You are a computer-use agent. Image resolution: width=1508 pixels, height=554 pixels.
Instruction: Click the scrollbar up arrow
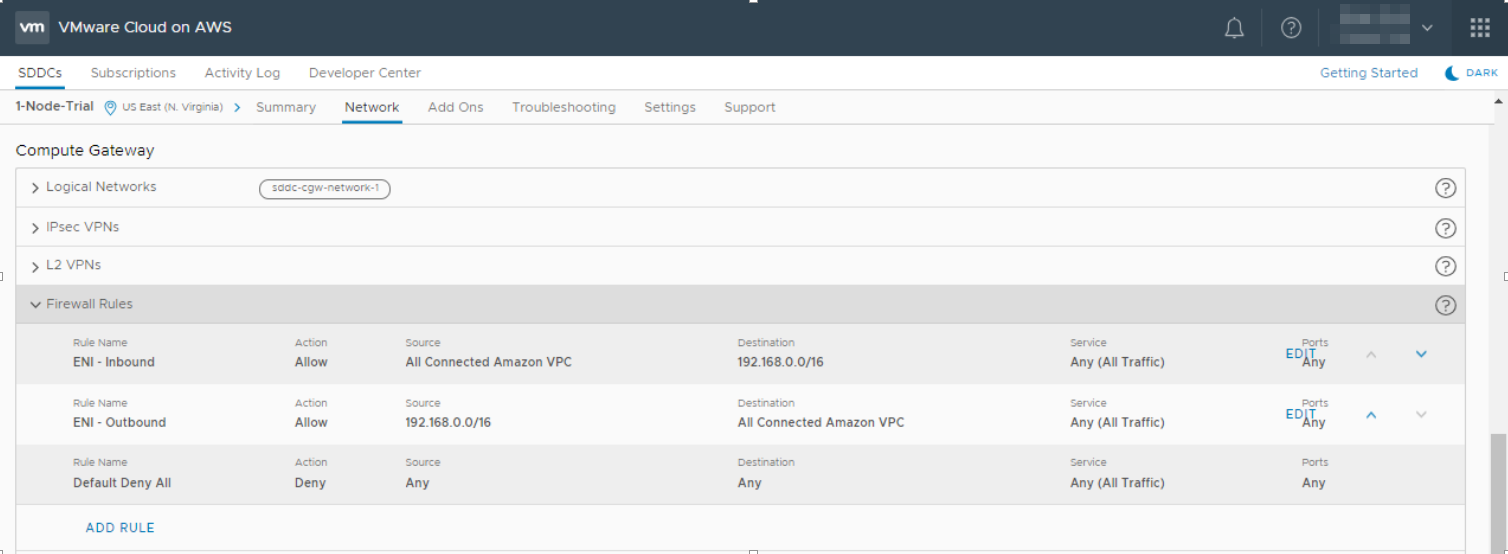click(1498, 100)
